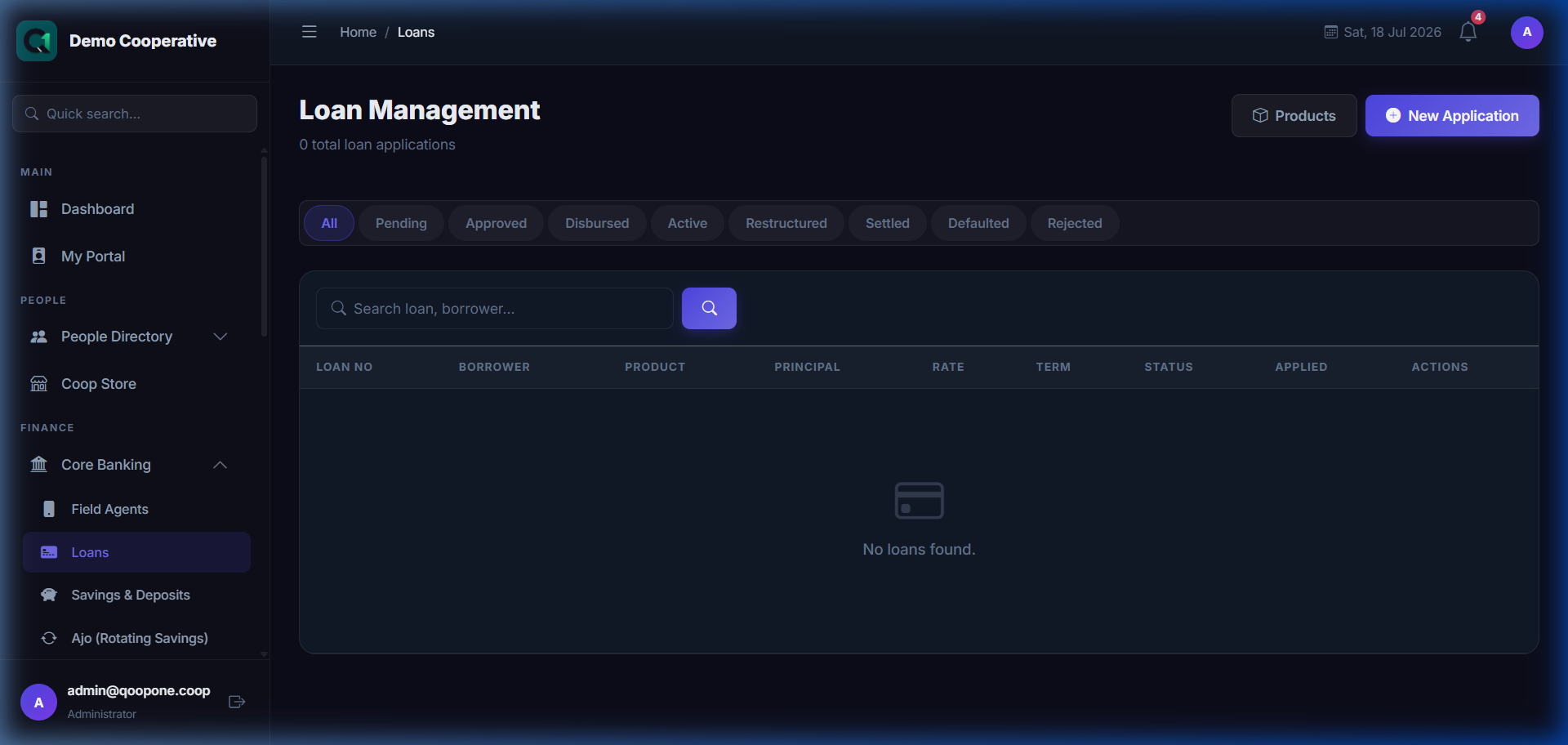The image size is (1568, 745).
Task: Select the Settled filter tab
Action: coord(888,223)
